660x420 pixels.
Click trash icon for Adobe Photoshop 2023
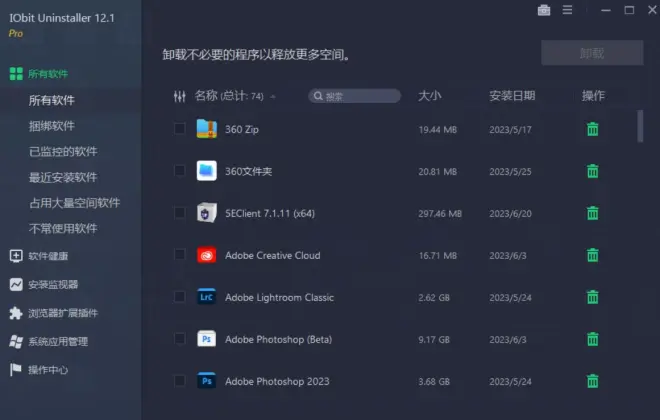[x=592, y=381]
